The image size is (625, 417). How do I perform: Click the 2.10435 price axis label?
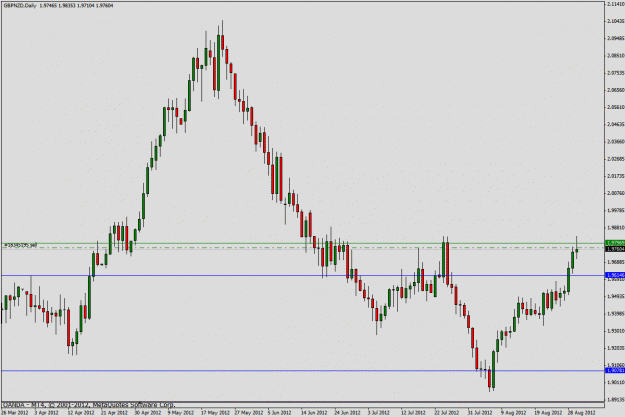click(615, 21)
